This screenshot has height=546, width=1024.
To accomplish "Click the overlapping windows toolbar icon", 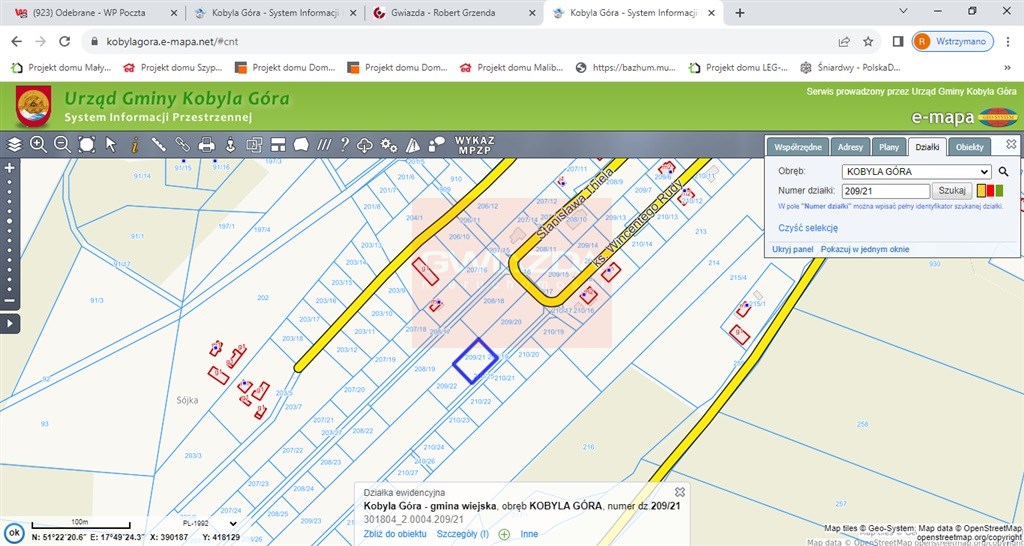I will point(254,145).
